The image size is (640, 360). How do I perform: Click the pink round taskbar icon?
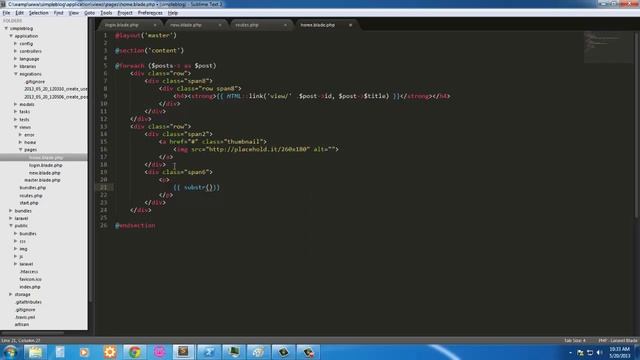159,352
